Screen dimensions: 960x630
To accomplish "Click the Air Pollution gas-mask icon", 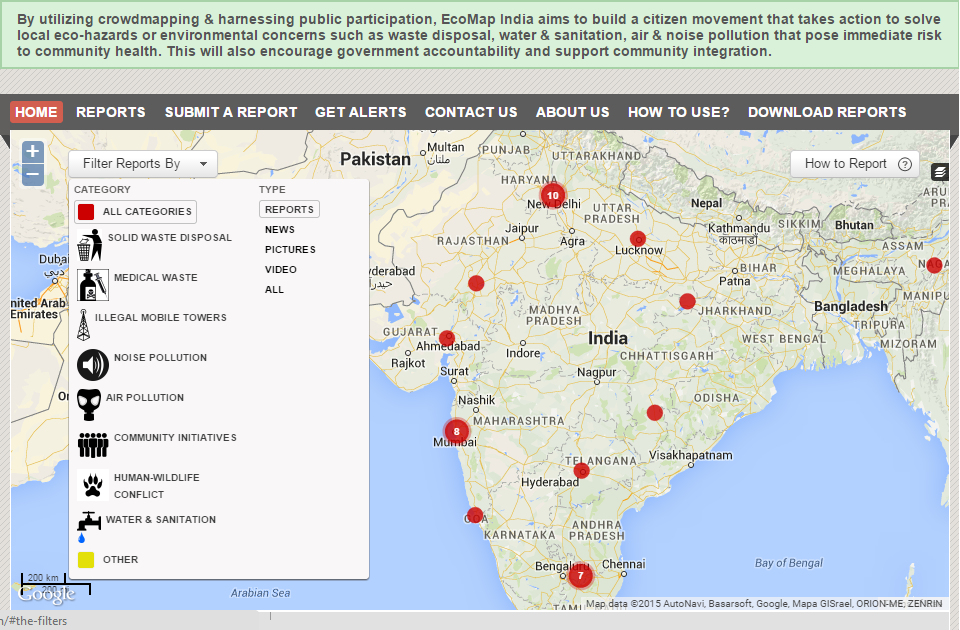I will pos(92,404).
